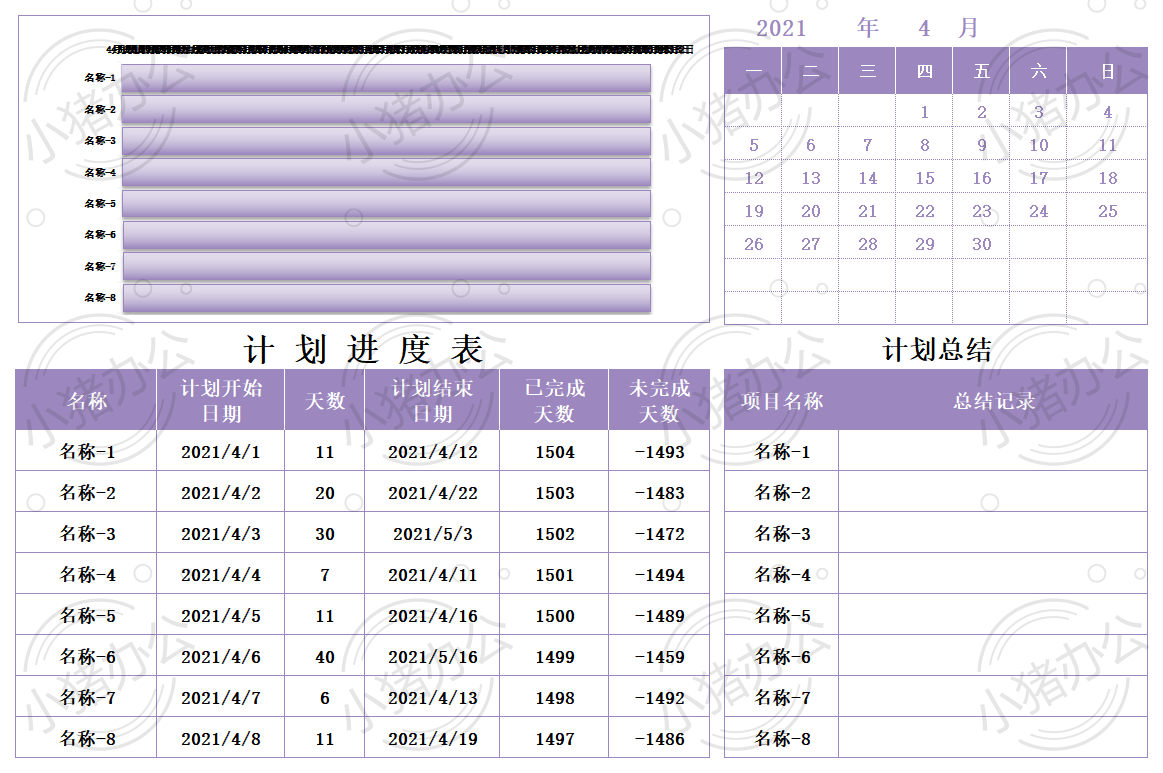Click completed days cell 1503
The width and height of the screenshot is (1163, 773).
coord(554,493)
